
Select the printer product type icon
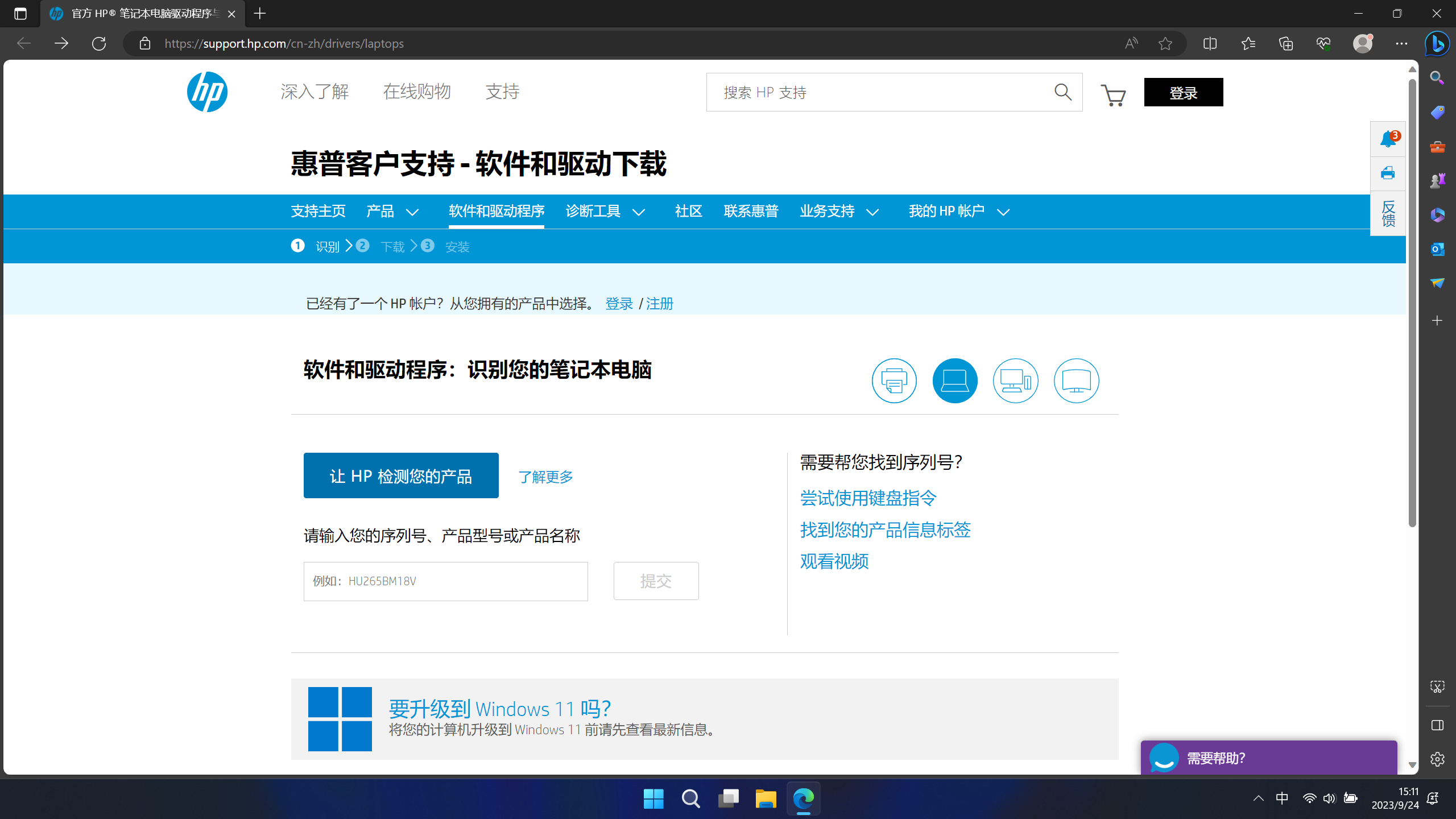click(894, 380)
